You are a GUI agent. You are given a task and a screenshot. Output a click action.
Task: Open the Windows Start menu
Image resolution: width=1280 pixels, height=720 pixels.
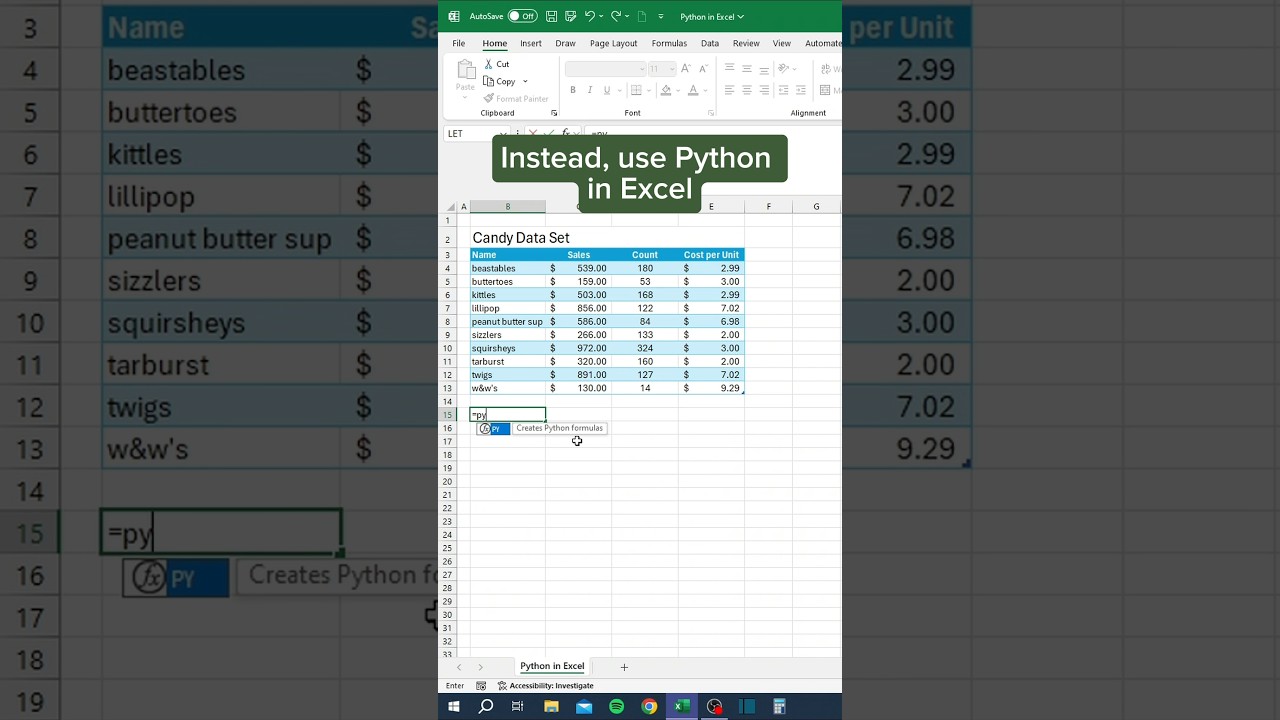[454, 706]
